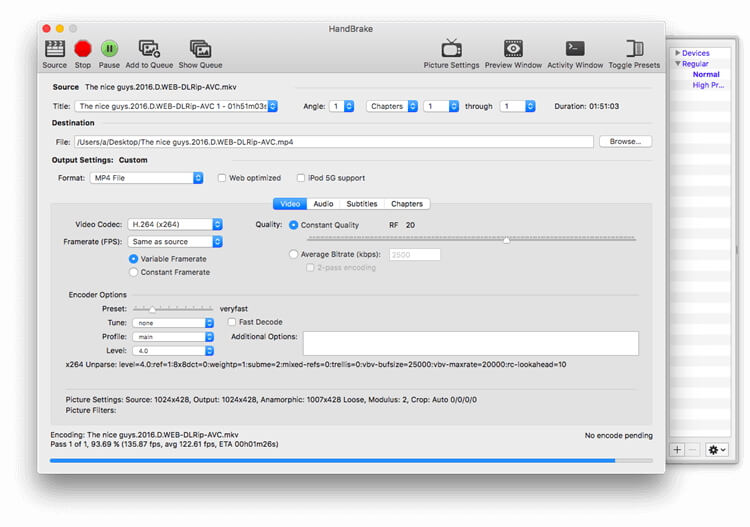Pause the encoding job
Viewport: 750px width, 527px height.
[x=110, y=48]
